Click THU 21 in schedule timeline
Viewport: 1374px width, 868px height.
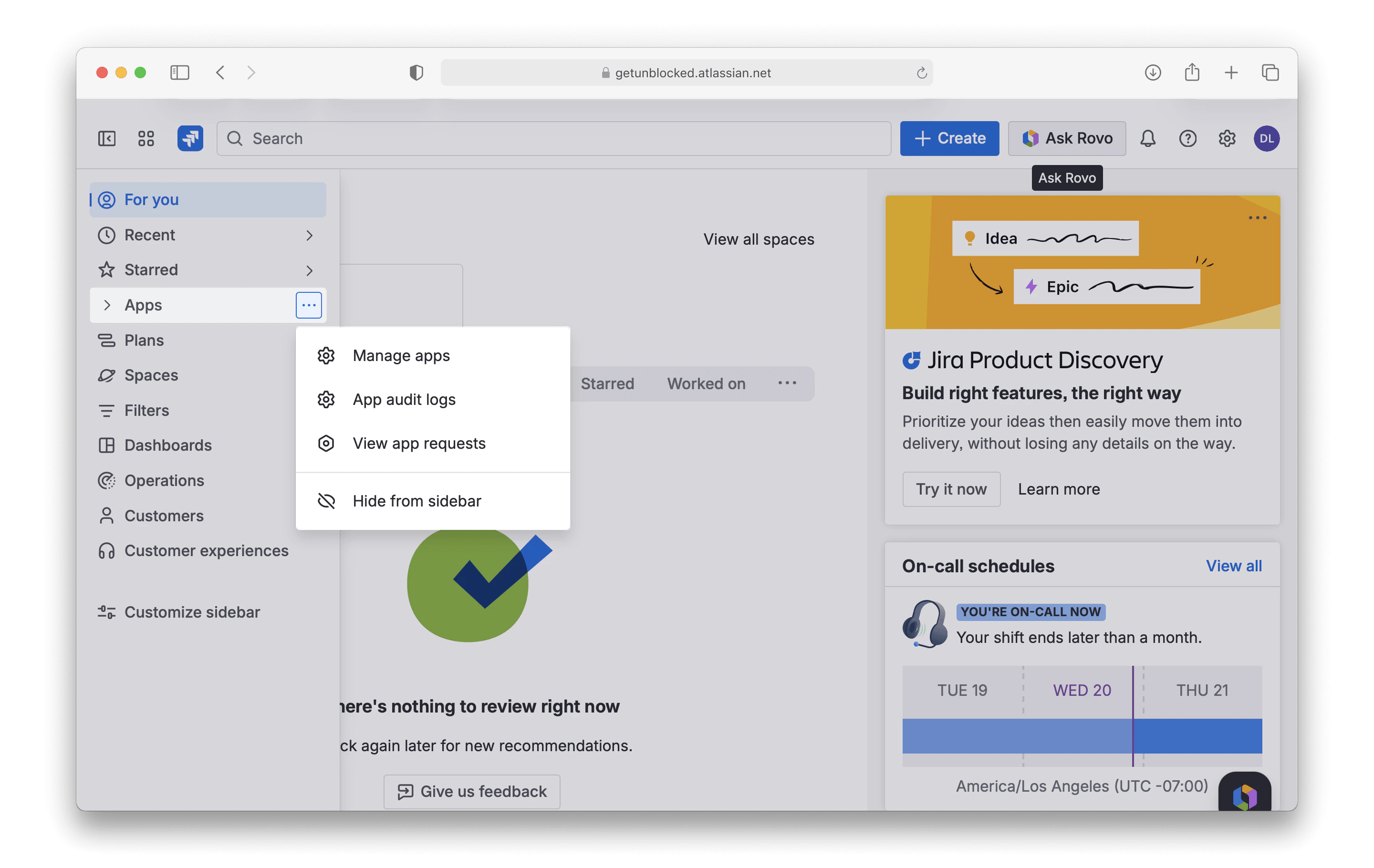point(1202,691)
